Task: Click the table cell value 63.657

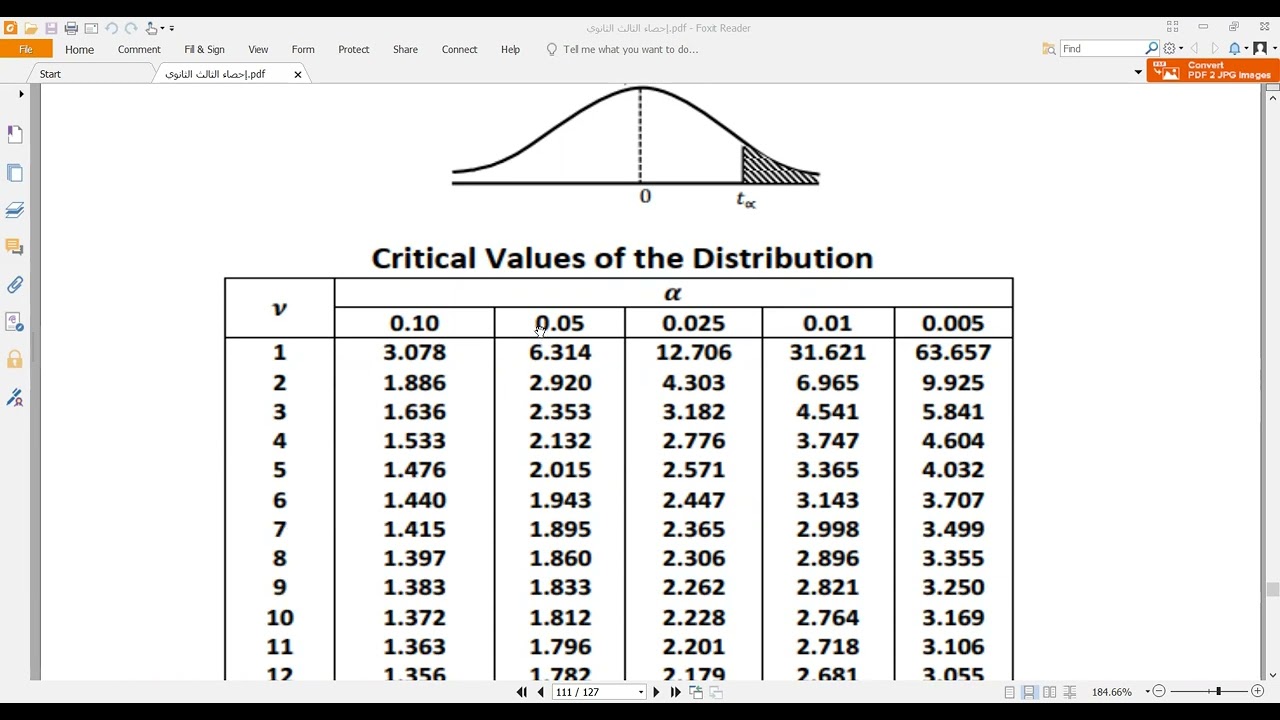Action: (953, 353)
